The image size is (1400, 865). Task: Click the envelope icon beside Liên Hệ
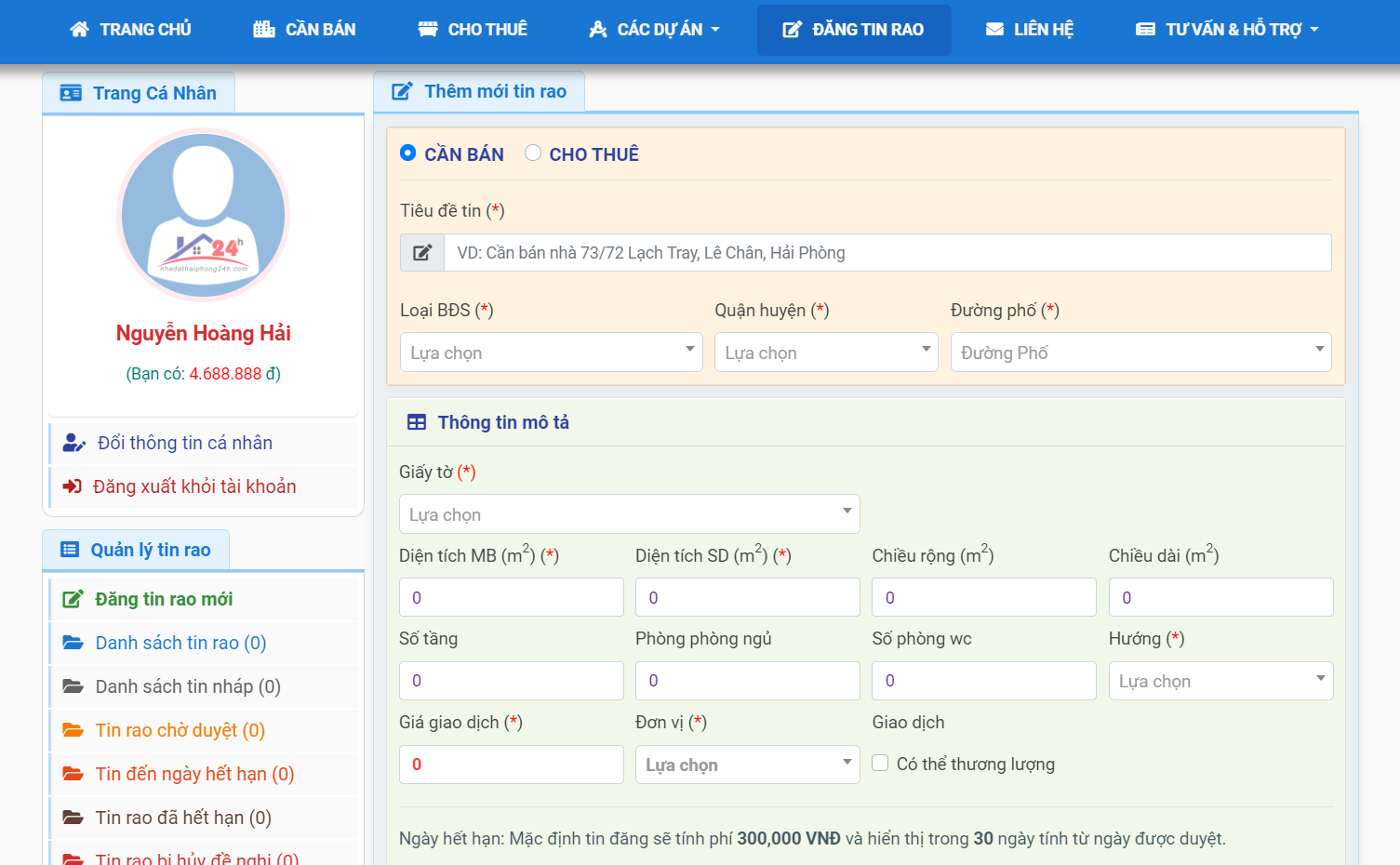pos(994,30)
